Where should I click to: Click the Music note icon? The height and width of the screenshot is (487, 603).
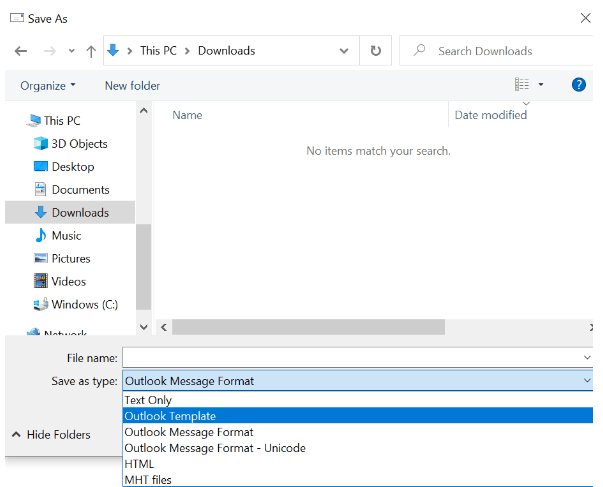click(x=40, y=235)
